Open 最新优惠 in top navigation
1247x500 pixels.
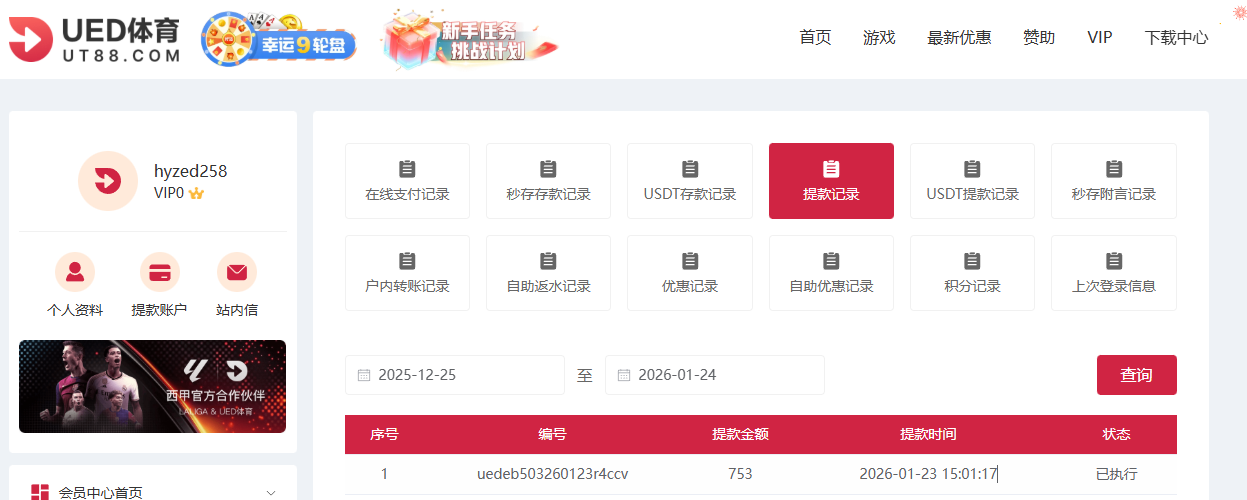point(959,37)
